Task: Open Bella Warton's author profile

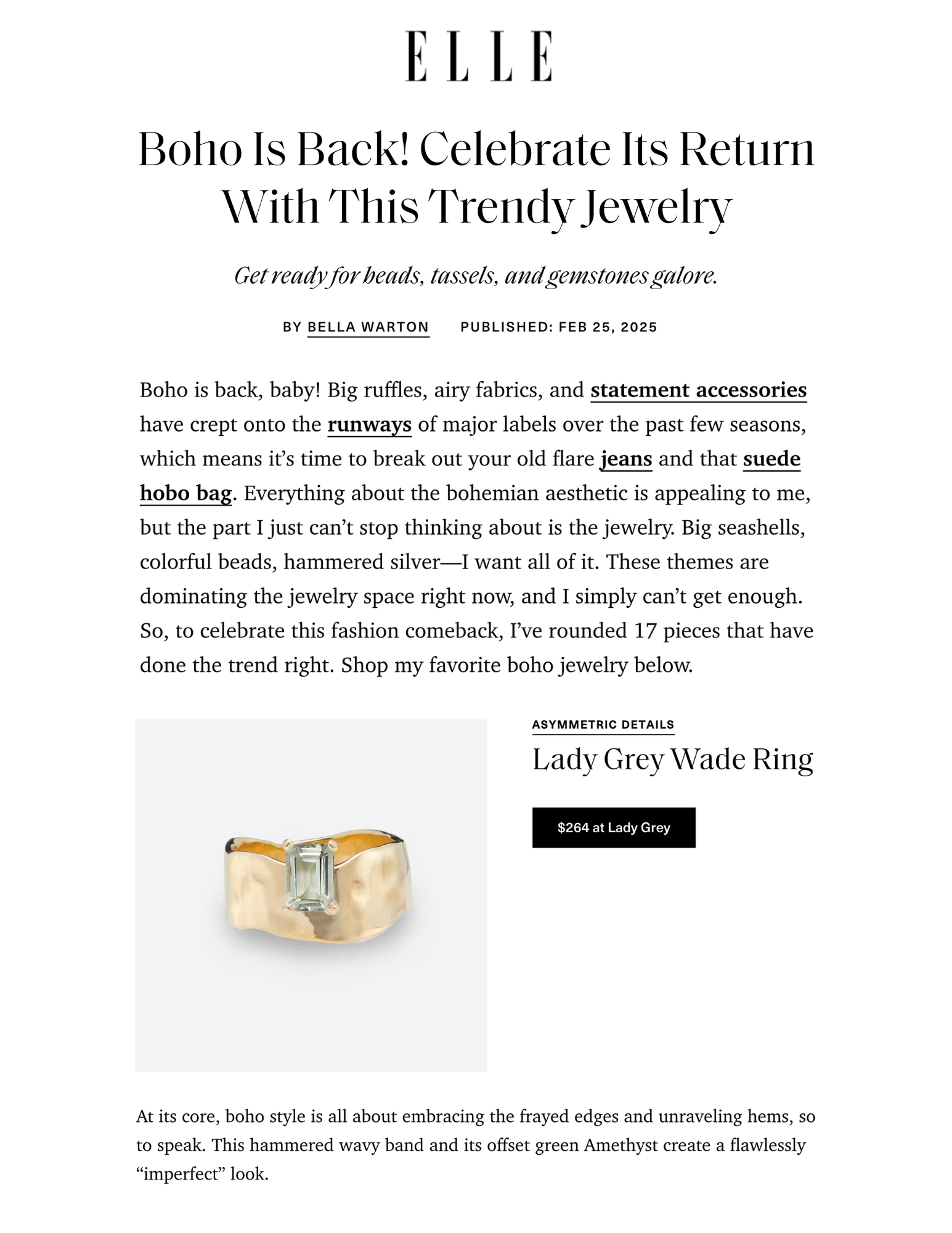Action: 367,327
